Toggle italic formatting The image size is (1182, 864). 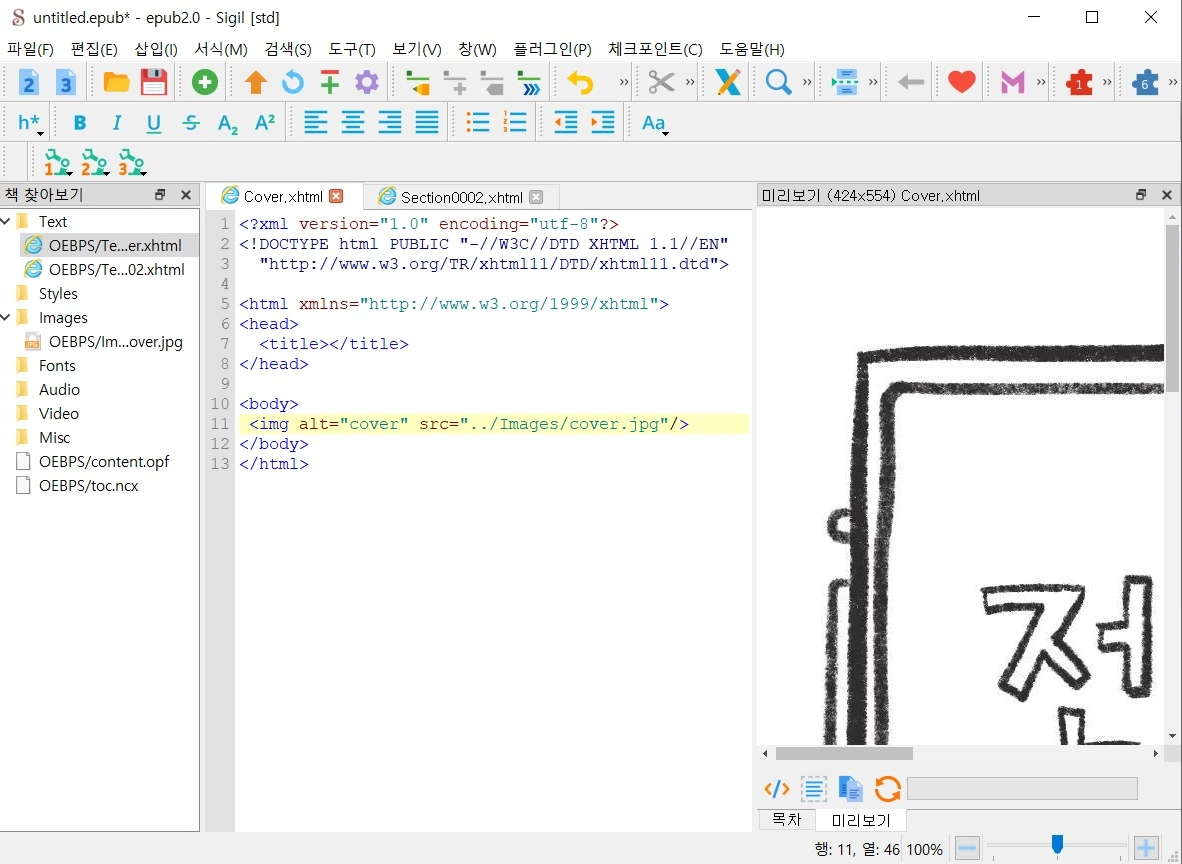pos(117,123)
